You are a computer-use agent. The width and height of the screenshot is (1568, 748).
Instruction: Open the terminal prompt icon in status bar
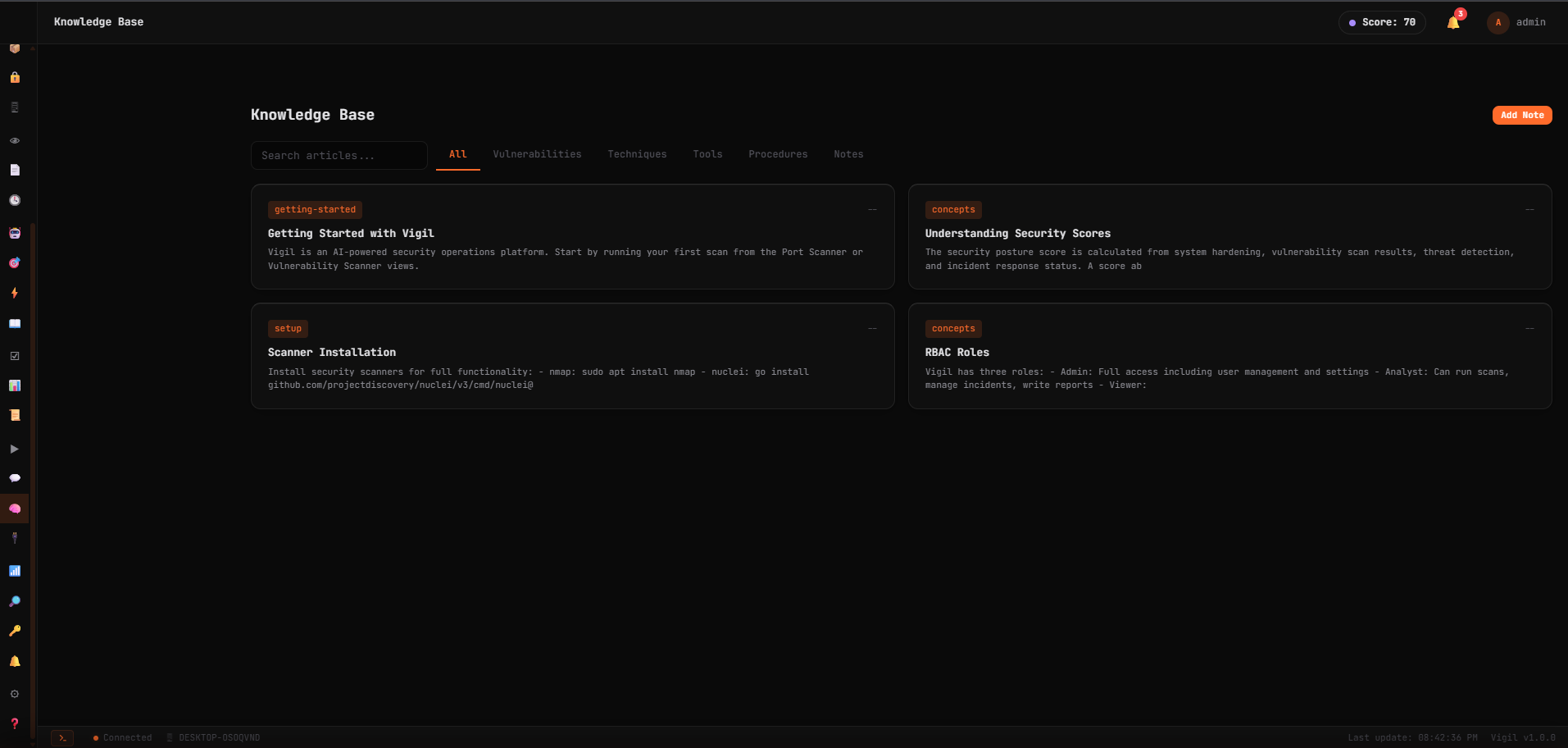click(x=62, y=737)
